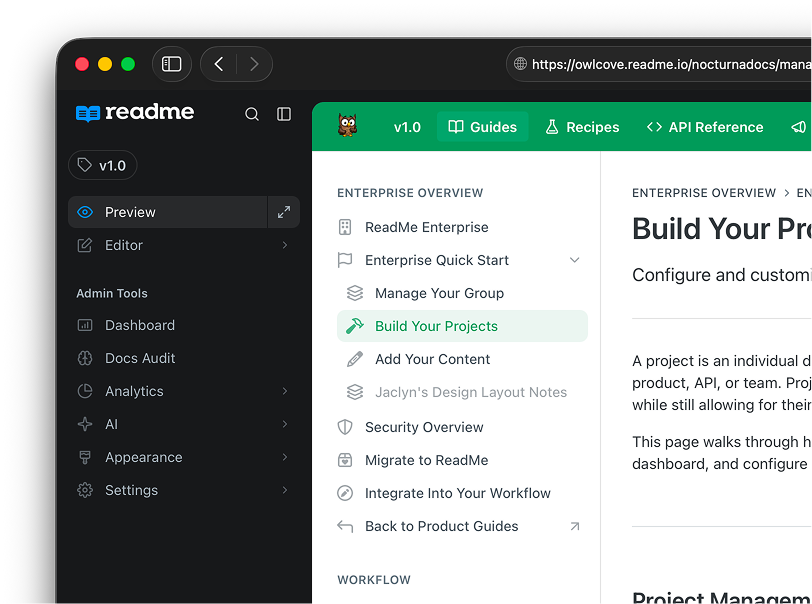Click the Add Your Content pencil icon

tap(355, 359)
